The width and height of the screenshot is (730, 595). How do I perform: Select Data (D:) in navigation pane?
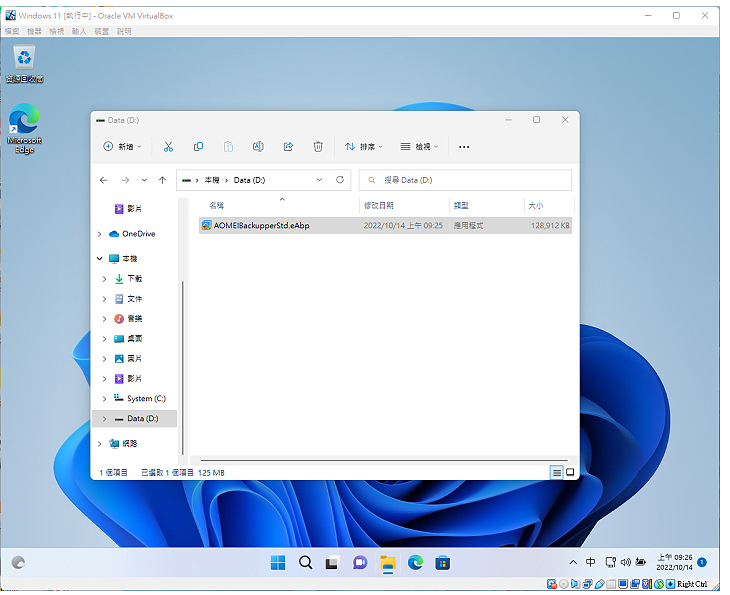point(142,419)
